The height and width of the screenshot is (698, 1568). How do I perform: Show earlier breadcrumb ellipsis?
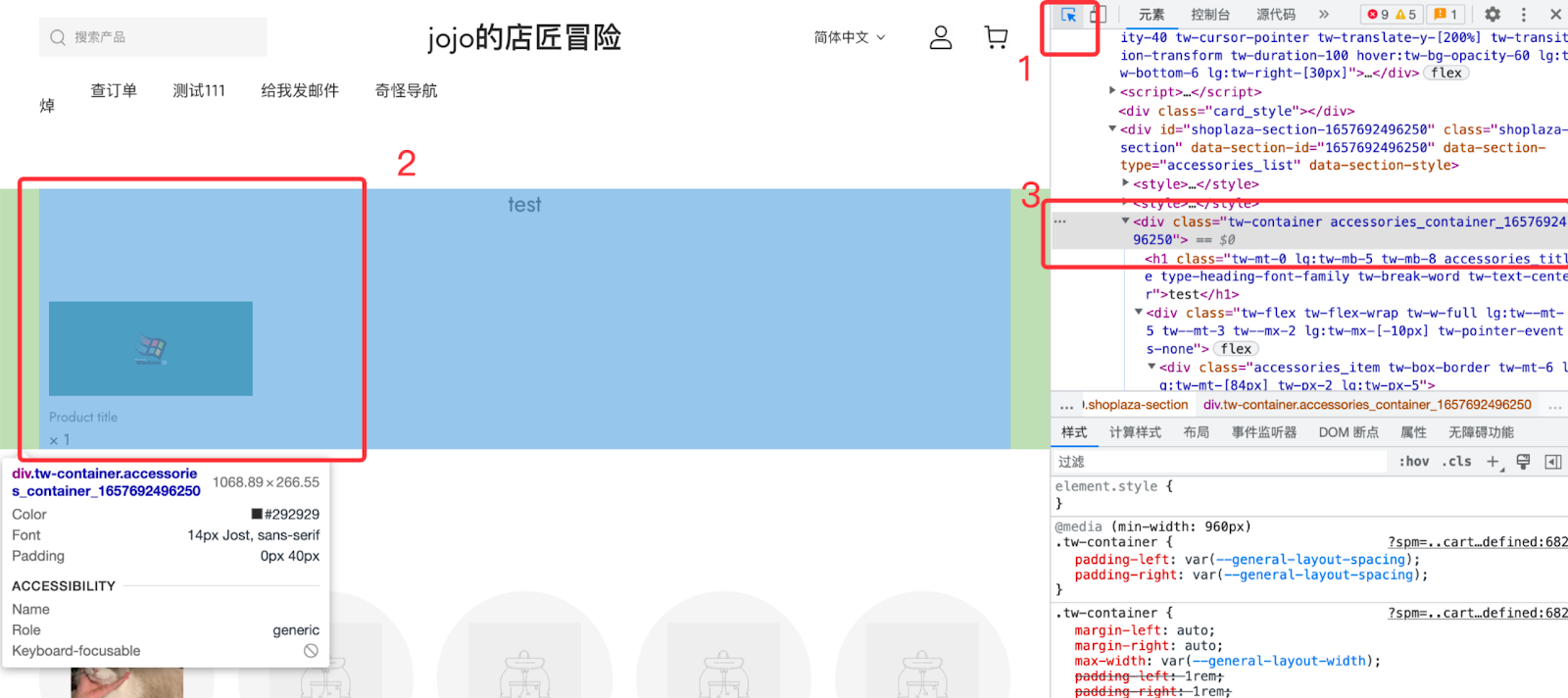pos(1066,405)
